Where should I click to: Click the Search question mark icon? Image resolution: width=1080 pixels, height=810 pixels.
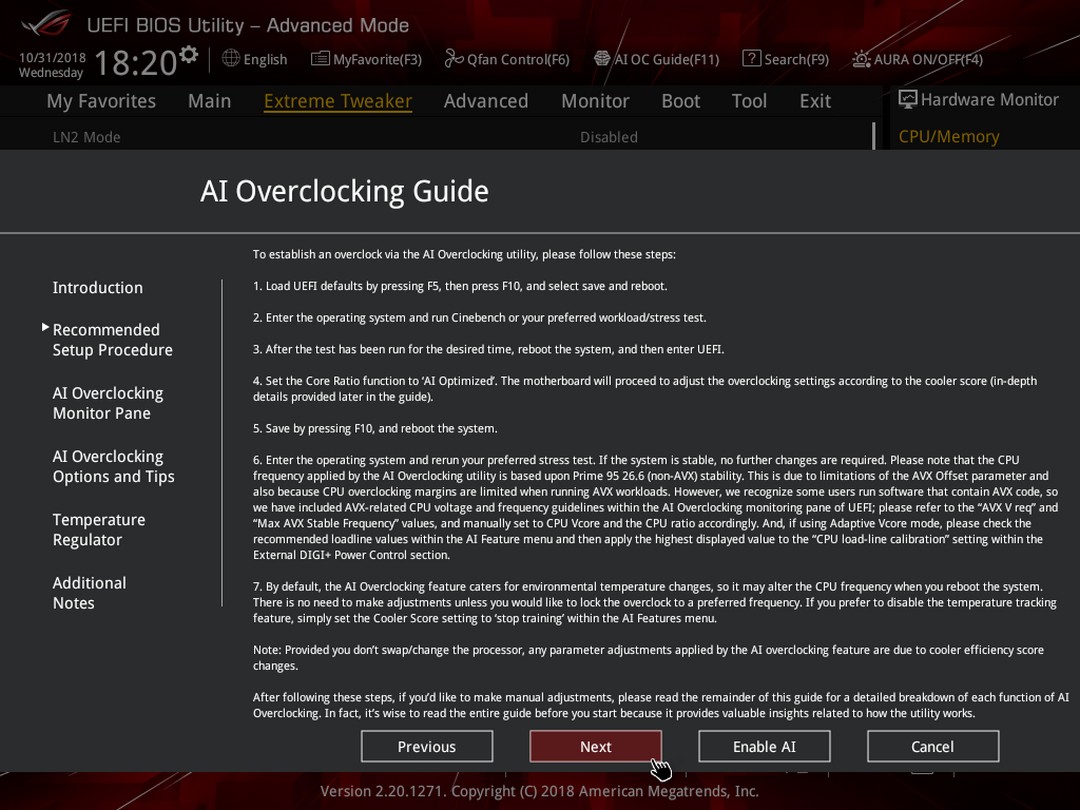pos(751,59)
